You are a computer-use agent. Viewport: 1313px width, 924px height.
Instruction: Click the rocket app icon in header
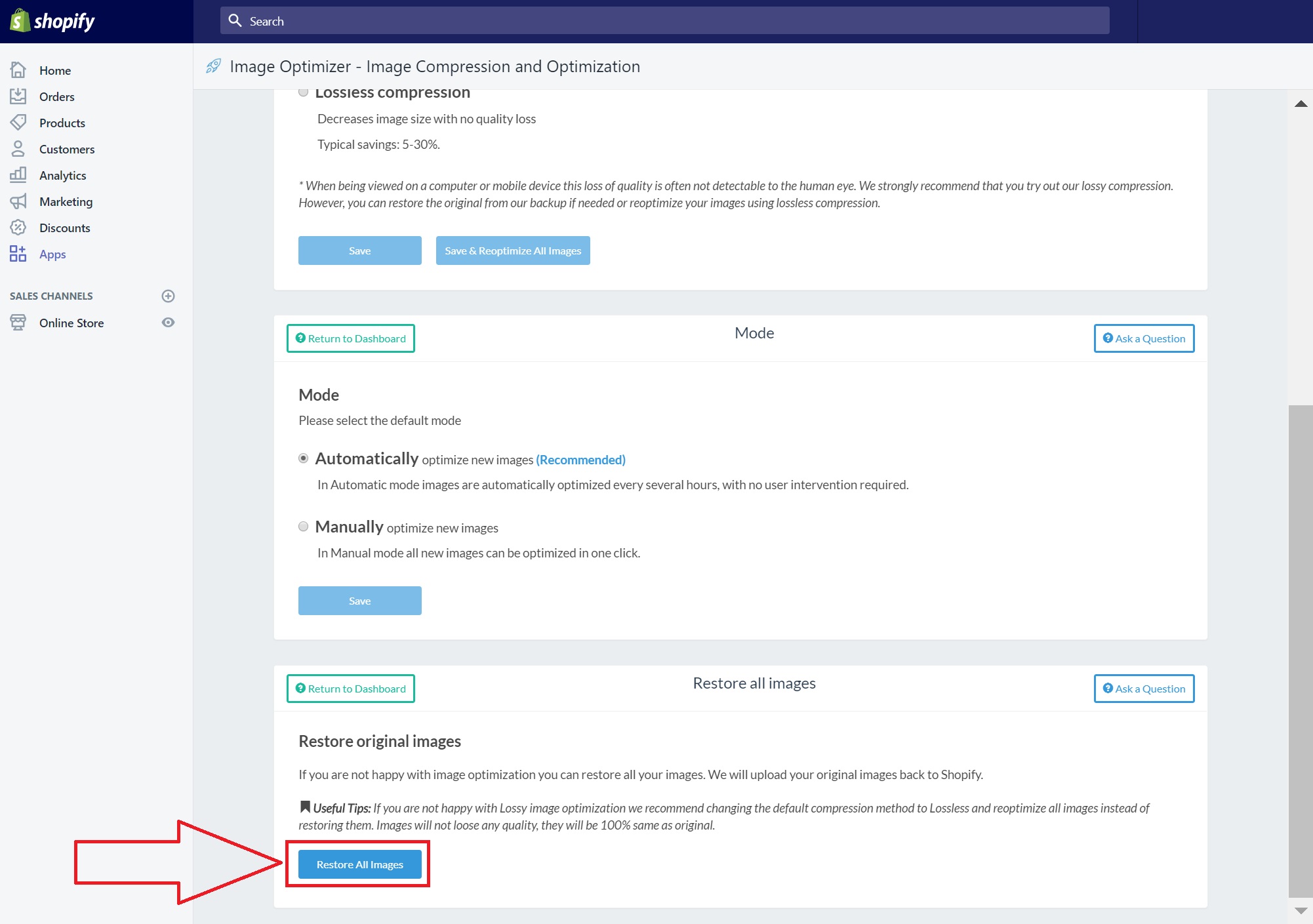tap(214, 66)
